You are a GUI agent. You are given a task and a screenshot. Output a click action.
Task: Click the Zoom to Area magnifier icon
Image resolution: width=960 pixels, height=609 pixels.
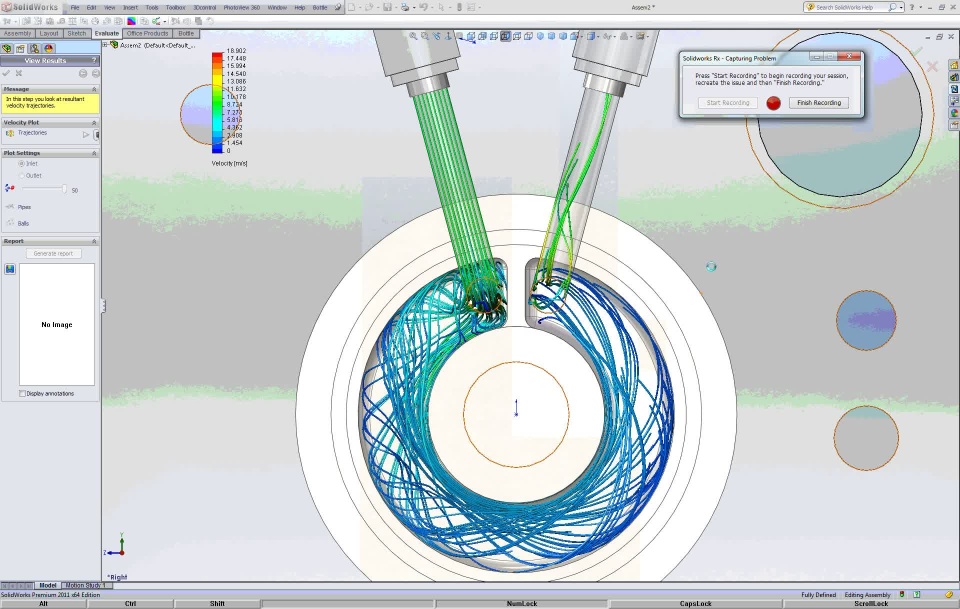click(424, 36)
